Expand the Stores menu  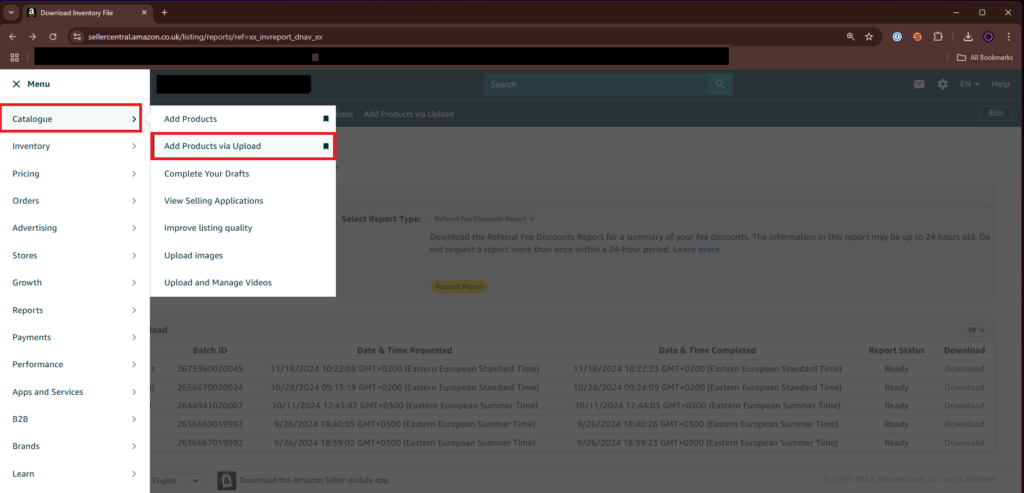tap(74, 255)
